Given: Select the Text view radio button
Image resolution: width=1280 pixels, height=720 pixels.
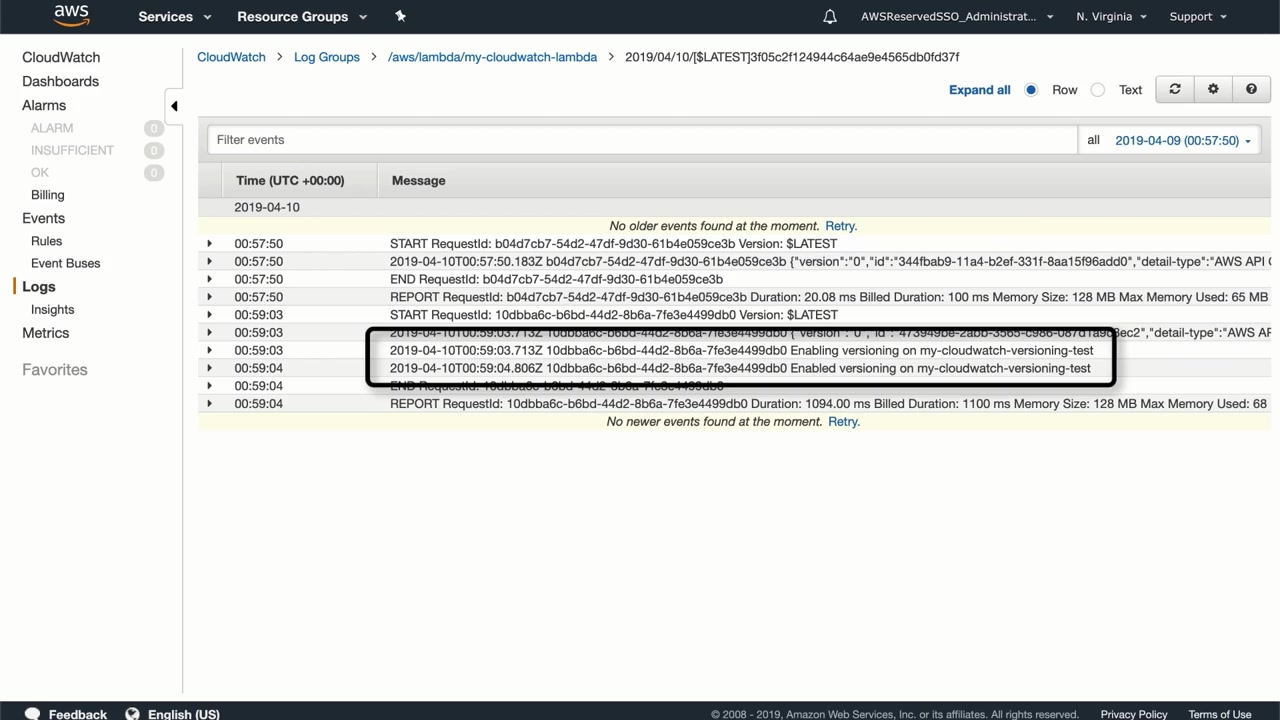Looking at the screenshot, I should pyautogui.click(x=1098, y=90).
